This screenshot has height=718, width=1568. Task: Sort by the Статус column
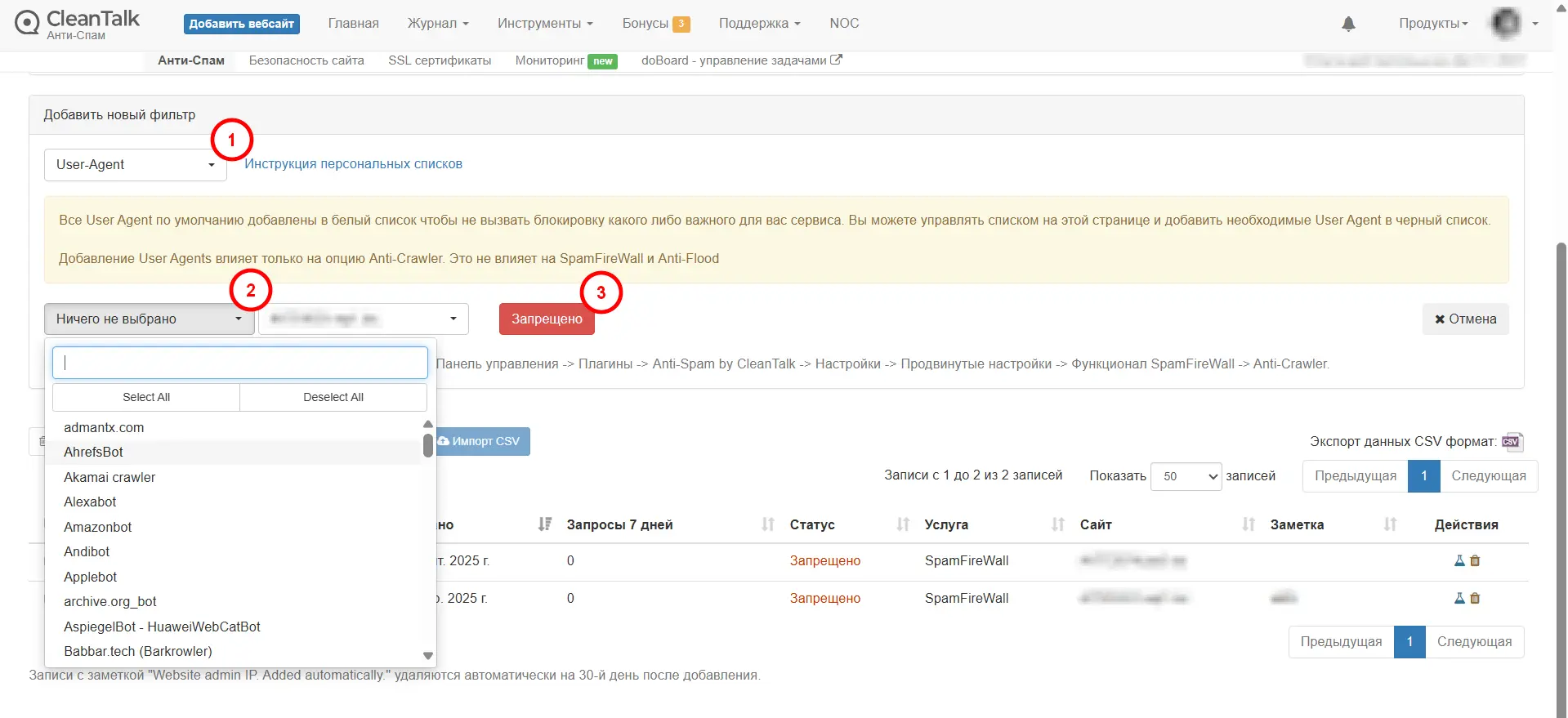pos(902,524)
